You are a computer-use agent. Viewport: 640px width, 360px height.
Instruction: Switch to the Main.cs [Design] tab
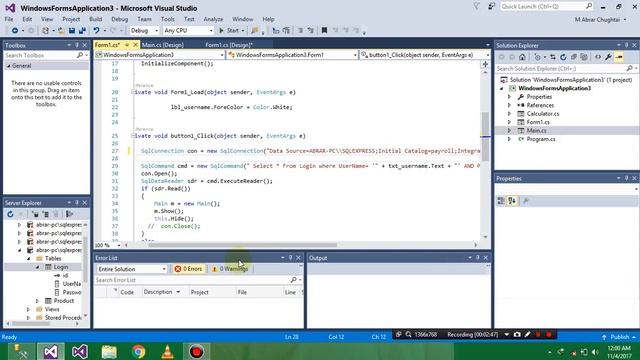(x=162, y=45)
